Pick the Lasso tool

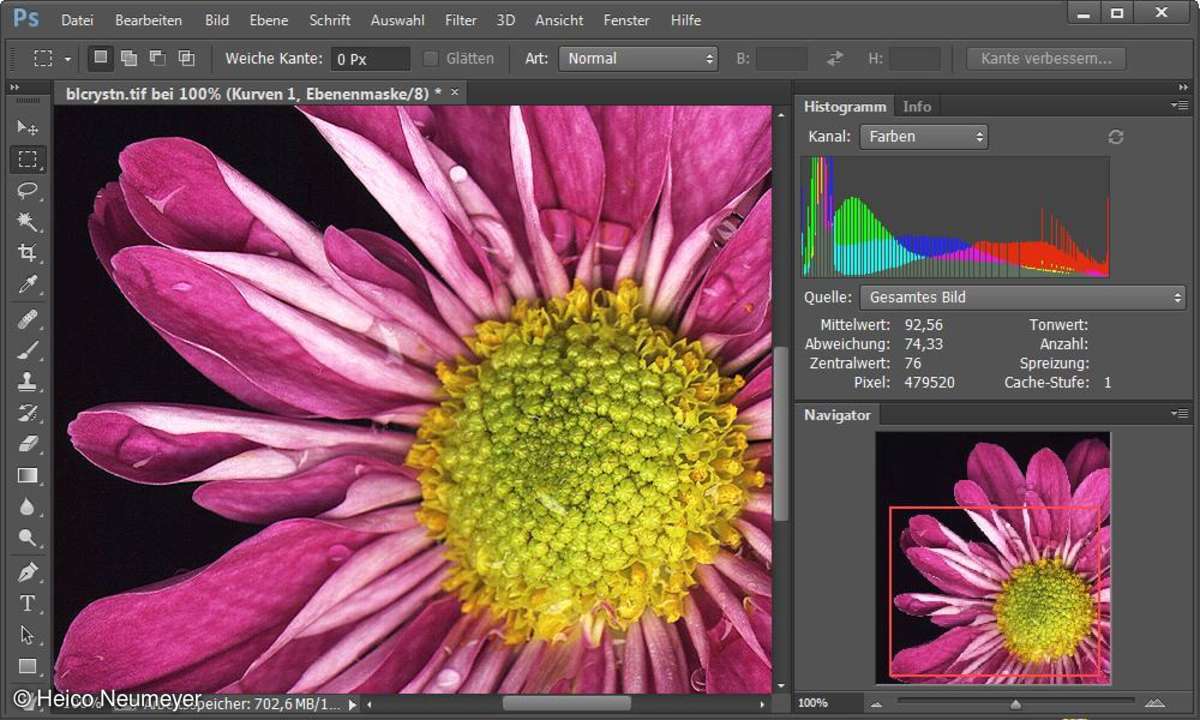(28, 190)
